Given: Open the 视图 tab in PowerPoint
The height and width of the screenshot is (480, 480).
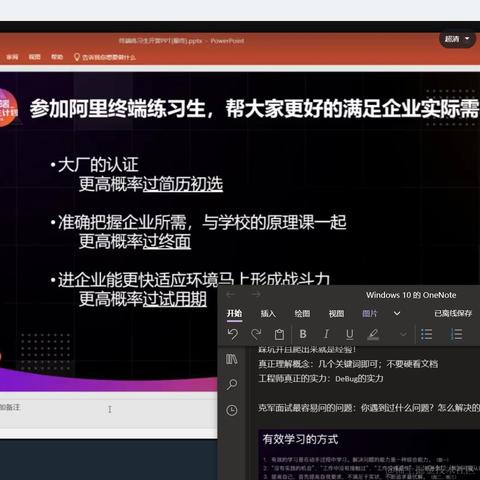Looking at the screenshot, I should pyautogui.click(x=34, y=57).
